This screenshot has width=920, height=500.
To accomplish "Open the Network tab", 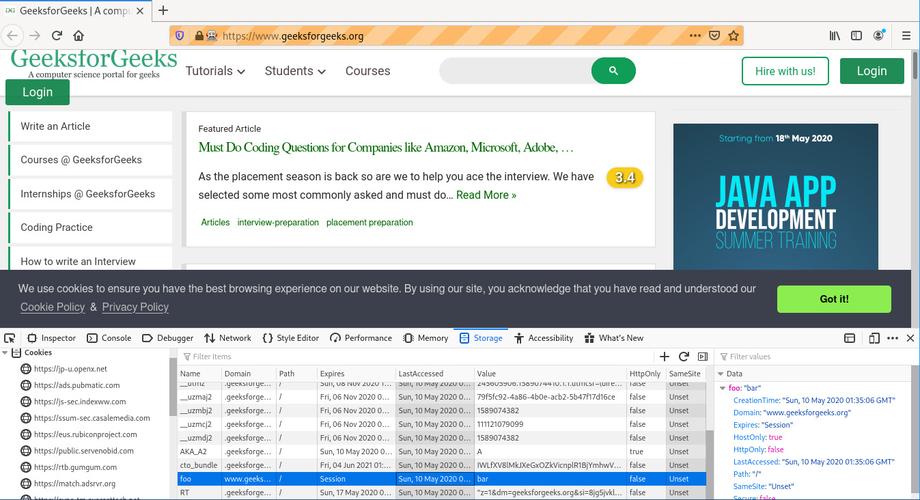I will point(228,338).
